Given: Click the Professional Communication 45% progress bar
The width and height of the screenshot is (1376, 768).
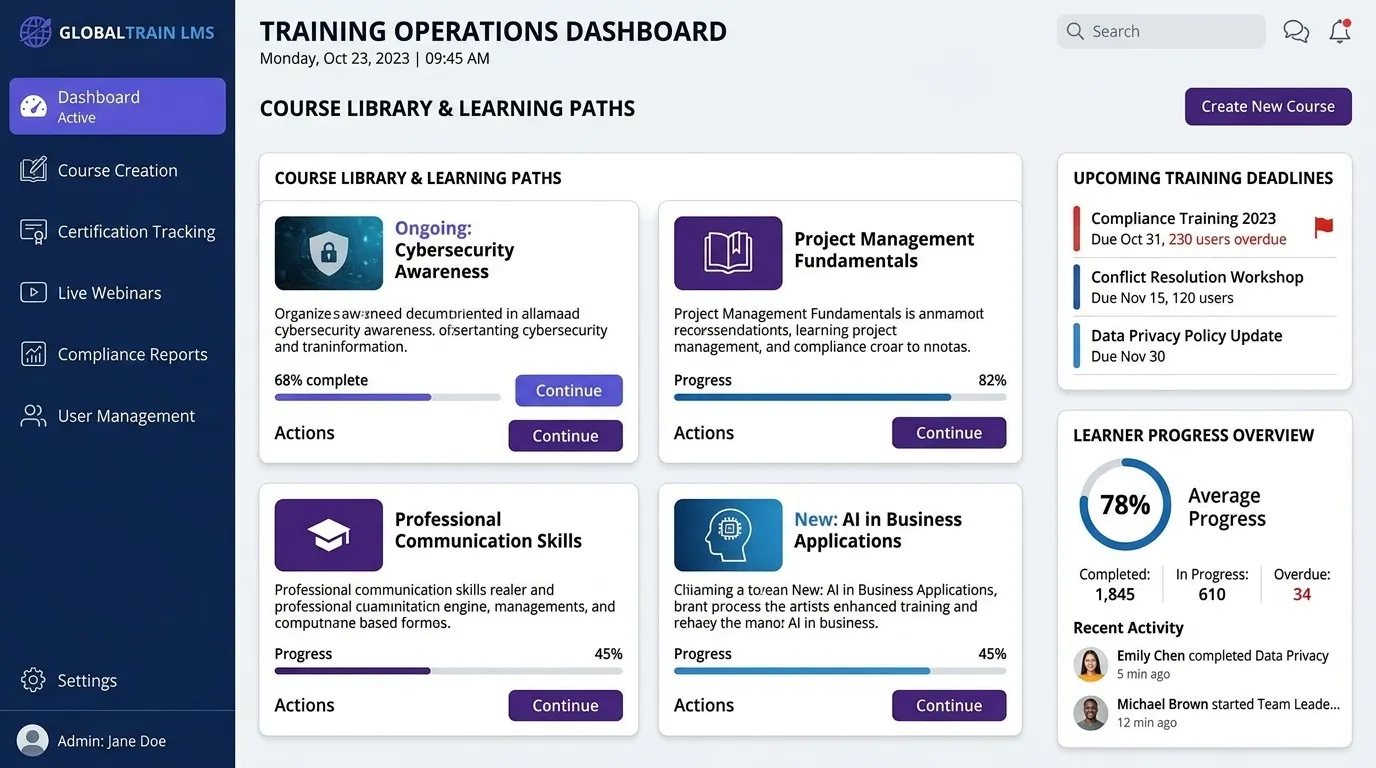Looking at the screenshot, I should click(448, 671).
